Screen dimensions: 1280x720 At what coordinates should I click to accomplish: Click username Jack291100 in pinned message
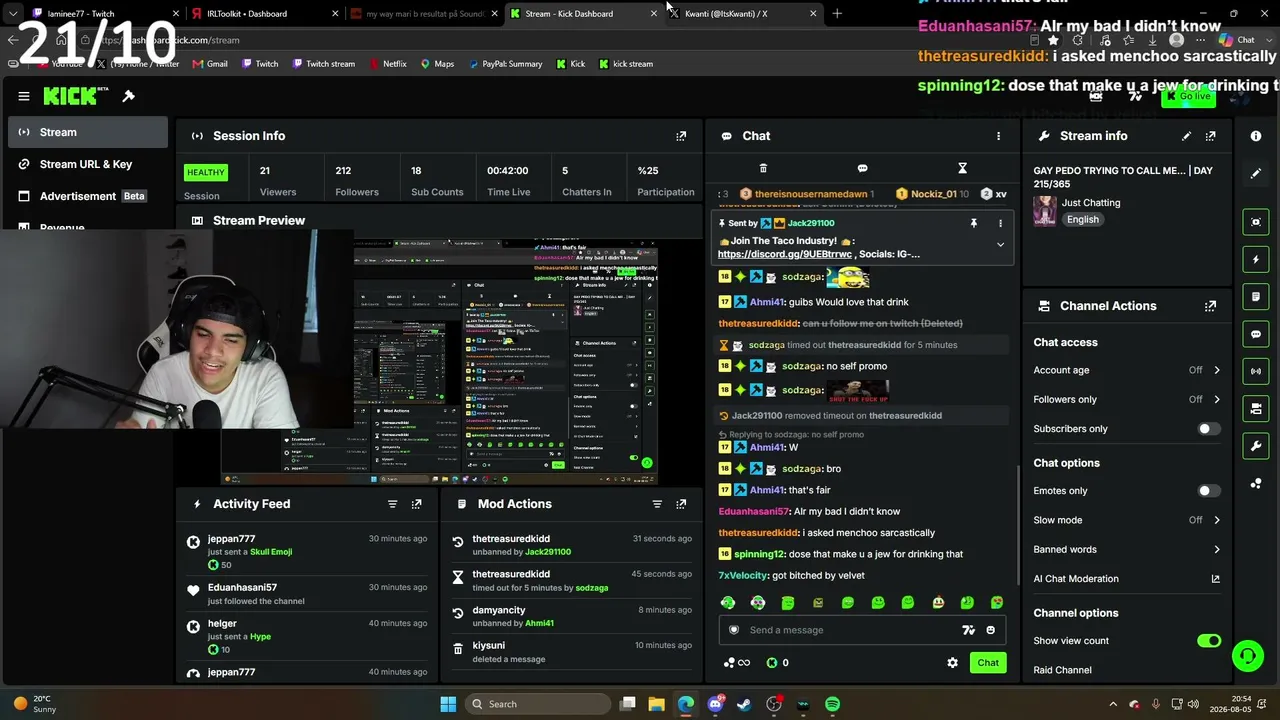coord(810,223)
